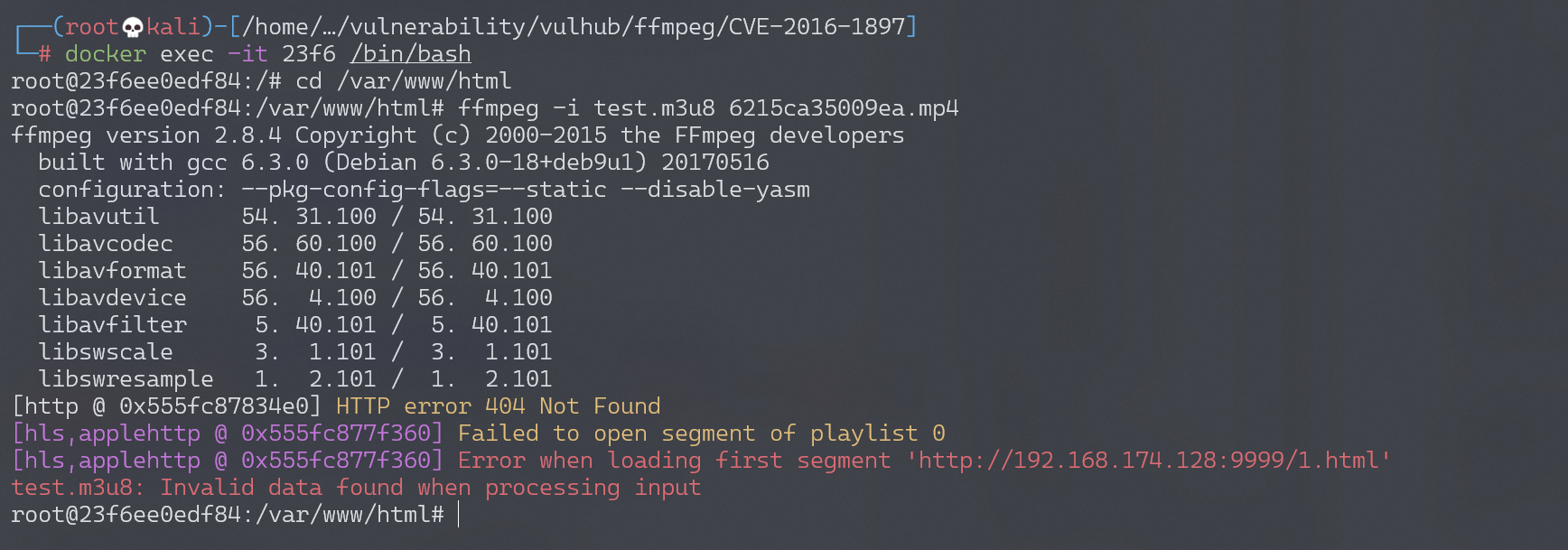Viewport: 1568px width, 550px height.
Task: Click the underlined /bin/bash path
Action: click(410, 54)
